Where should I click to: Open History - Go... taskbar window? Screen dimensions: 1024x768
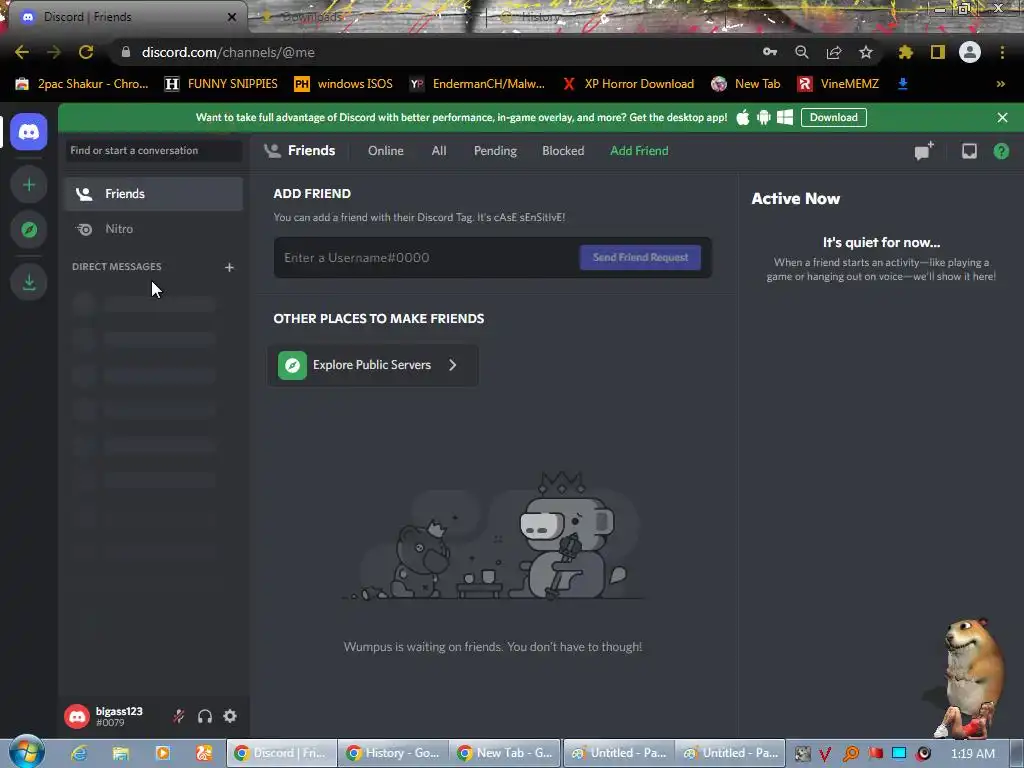pyautogui.click(x=393, y=753)
